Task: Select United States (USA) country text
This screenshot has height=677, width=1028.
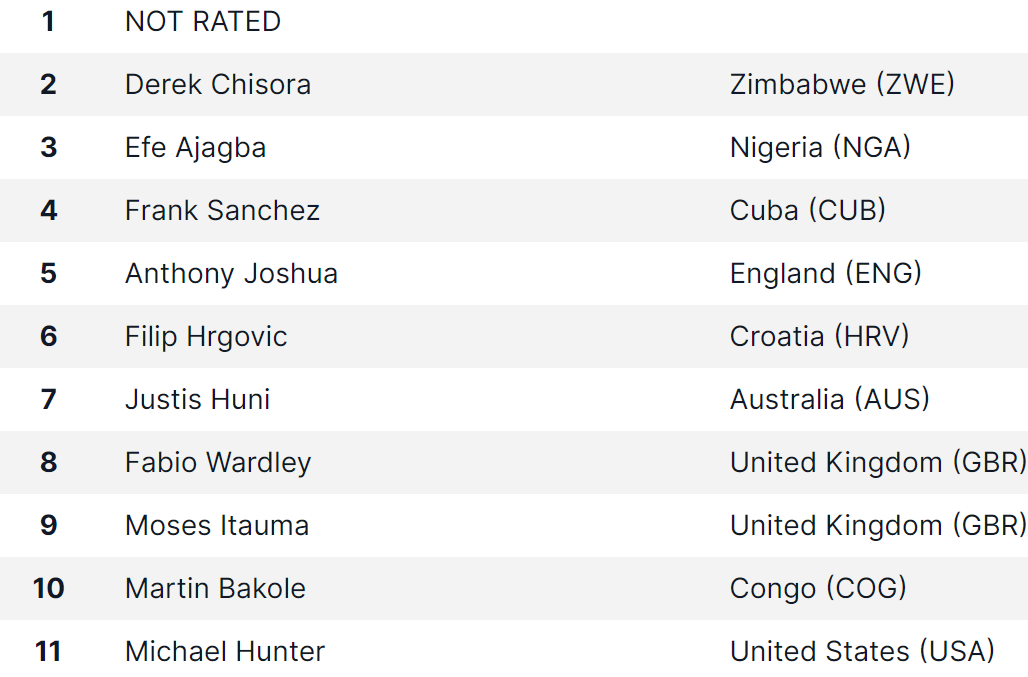Action: click(x=862, y=651)
